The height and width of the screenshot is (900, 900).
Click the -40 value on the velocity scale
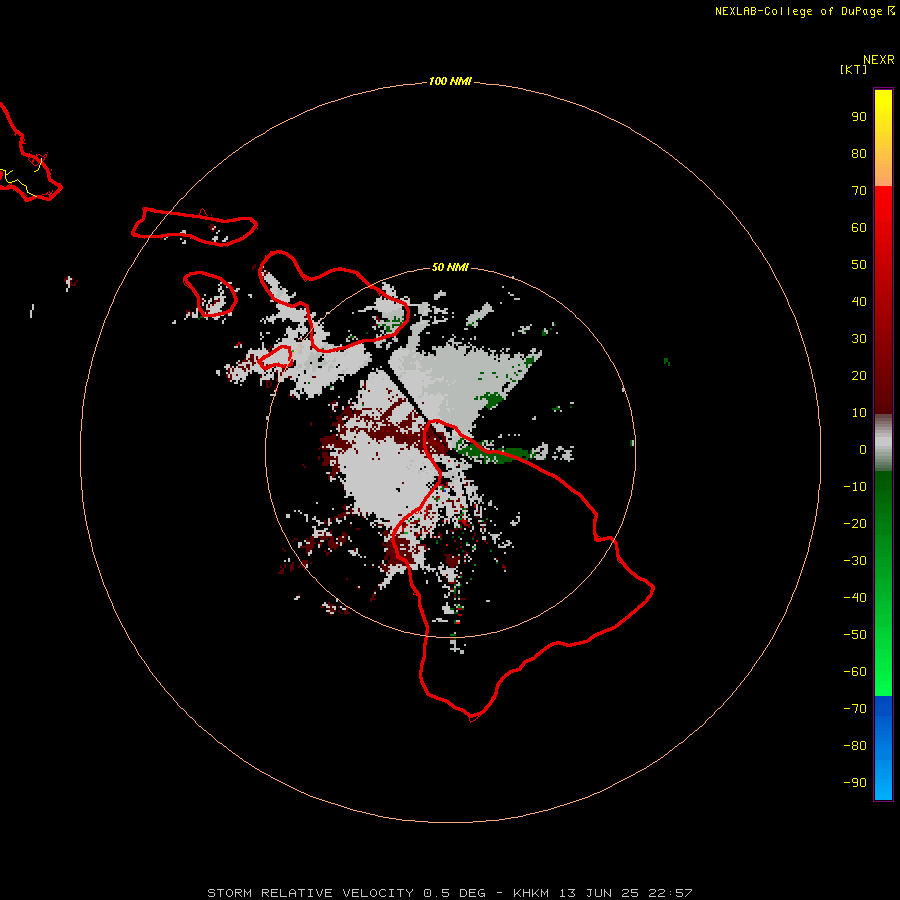(x=855, y=598)
